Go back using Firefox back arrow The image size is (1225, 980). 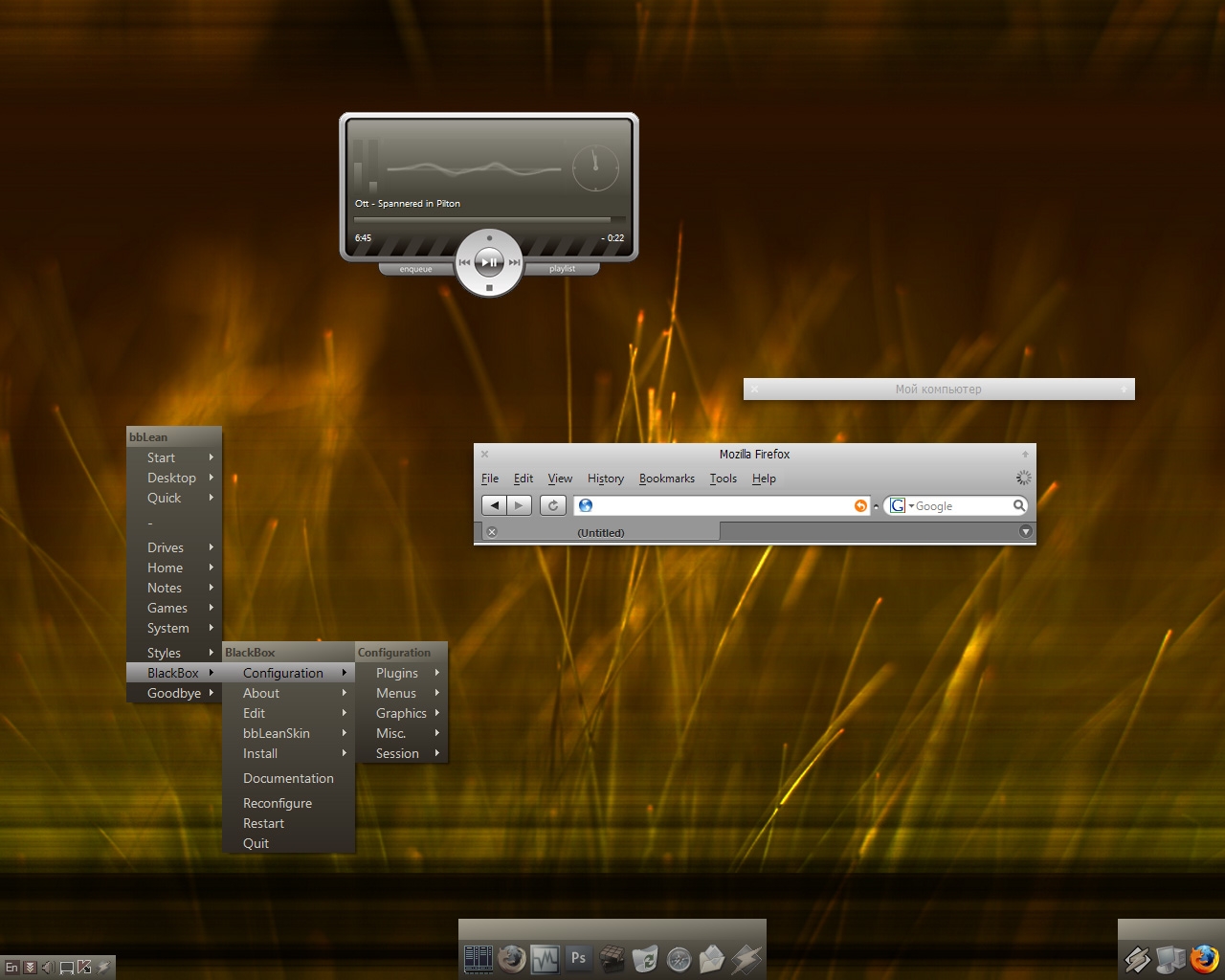coord(494,505)
